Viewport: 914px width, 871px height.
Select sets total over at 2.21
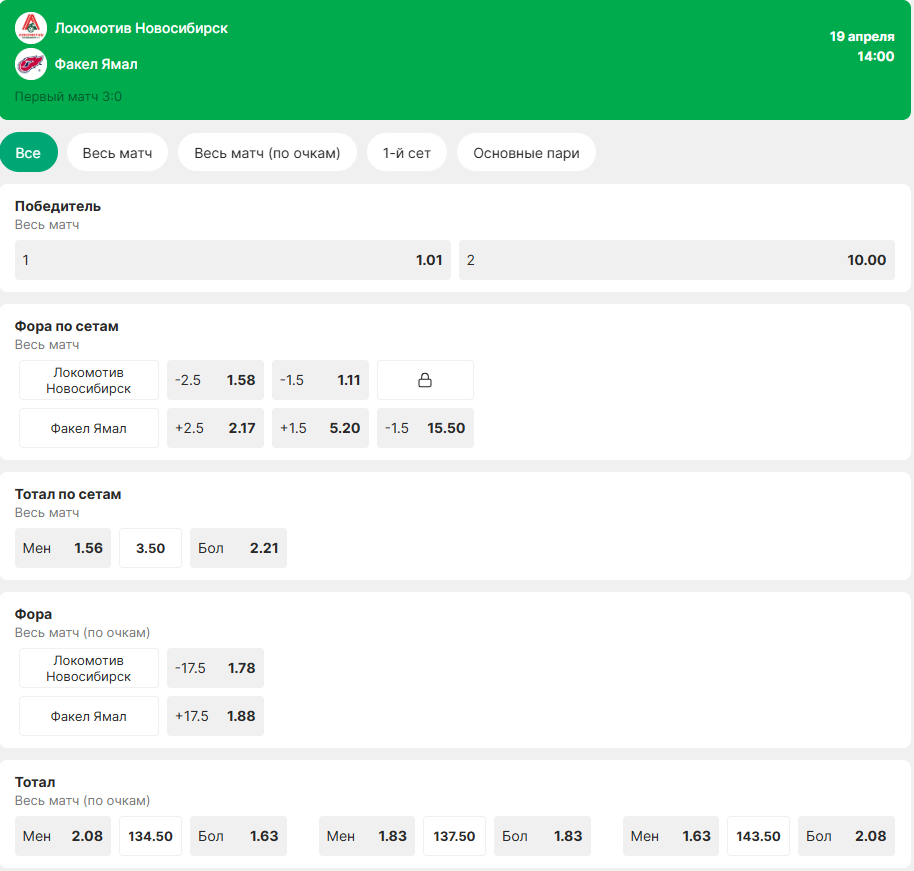238,548
